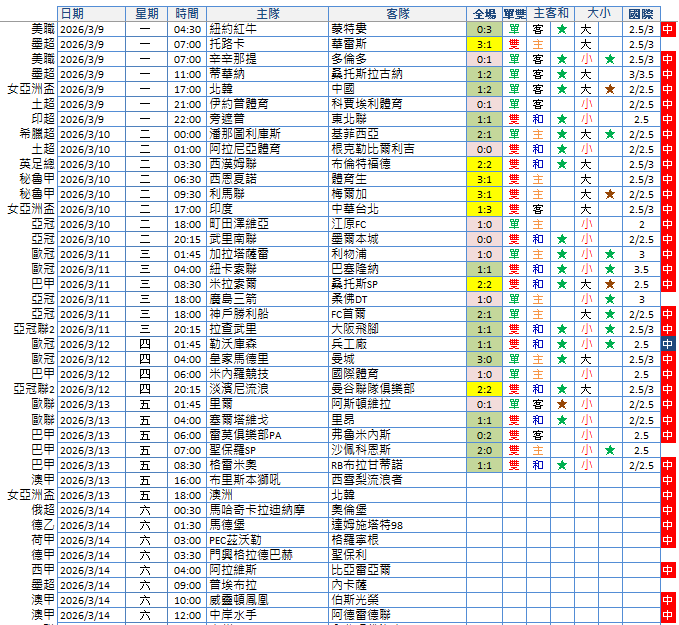The width and height of the screenshot is (679, 625).
Task: Click the green star in the 皇家馬德里 row
Action: [x=562, y=360]
